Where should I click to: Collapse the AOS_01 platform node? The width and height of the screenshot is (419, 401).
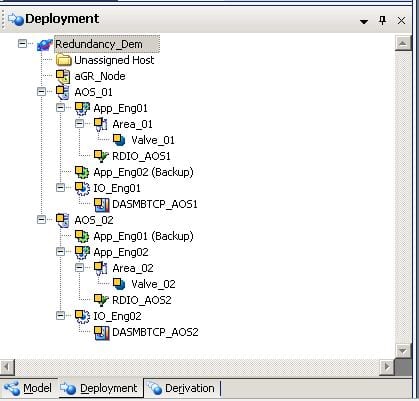[x=41, y=92]
